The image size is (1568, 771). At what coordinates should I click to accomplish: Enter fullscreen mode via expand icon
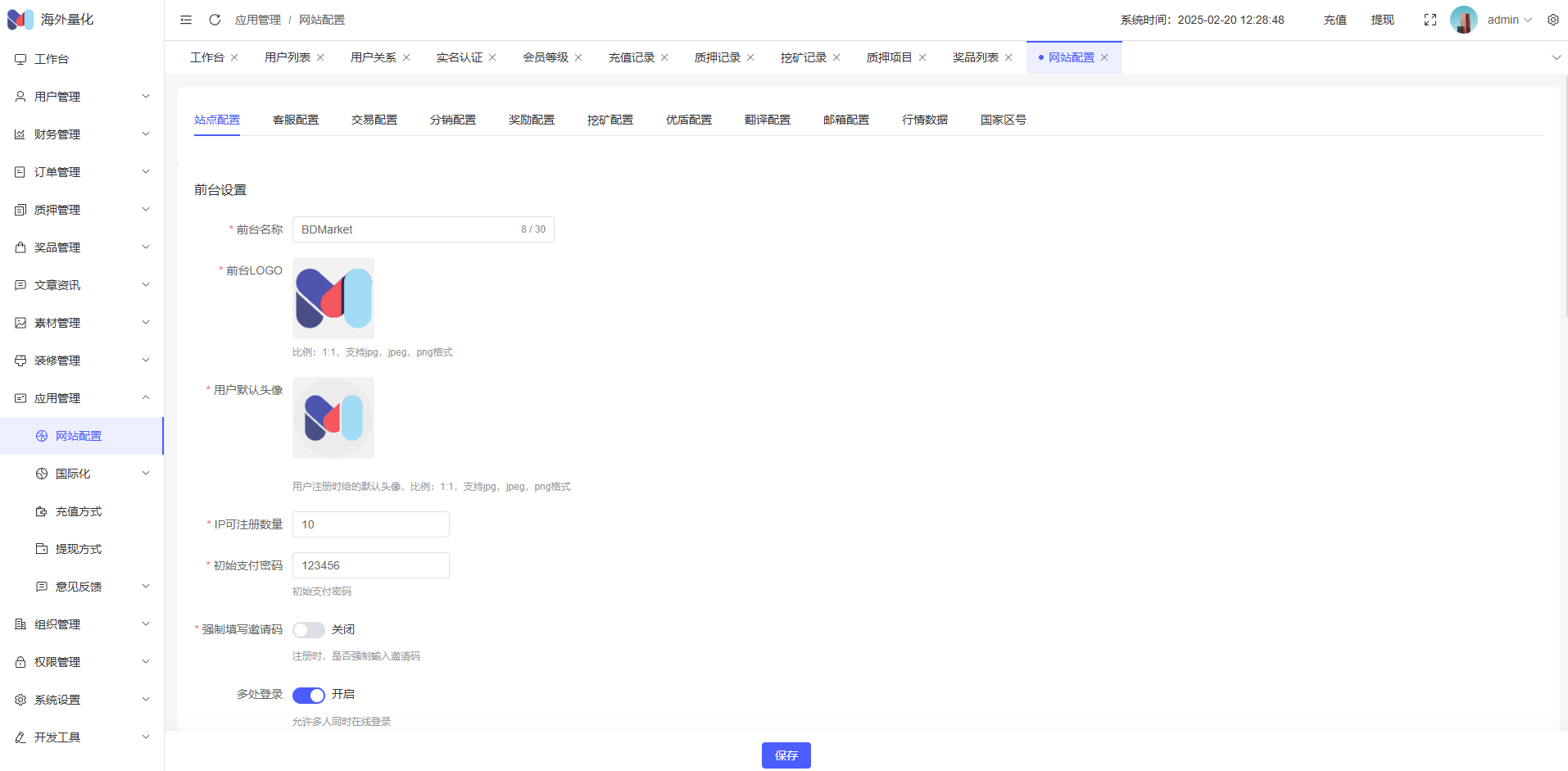1430,20
